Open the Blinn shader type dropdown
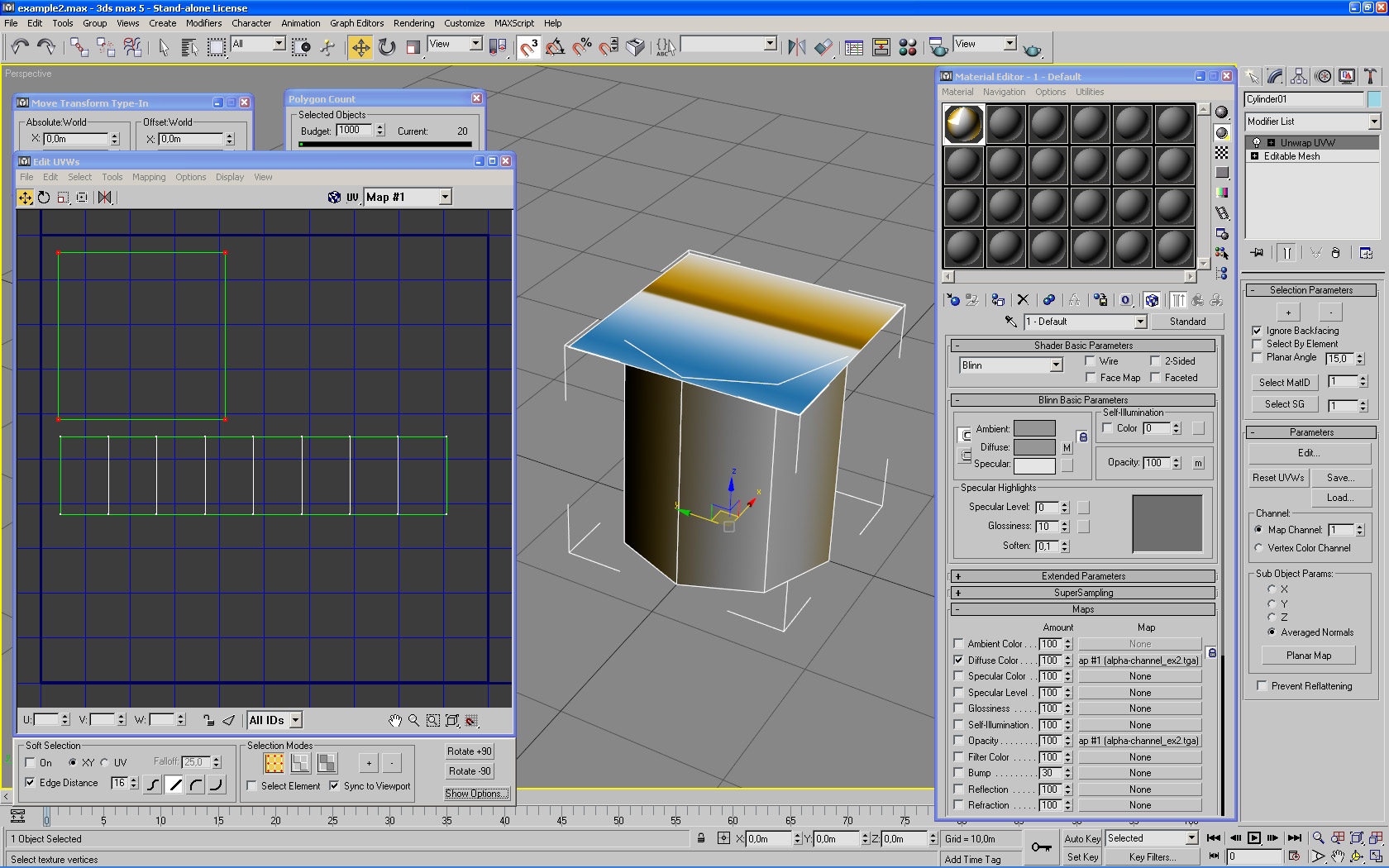 coord(1056,365)
